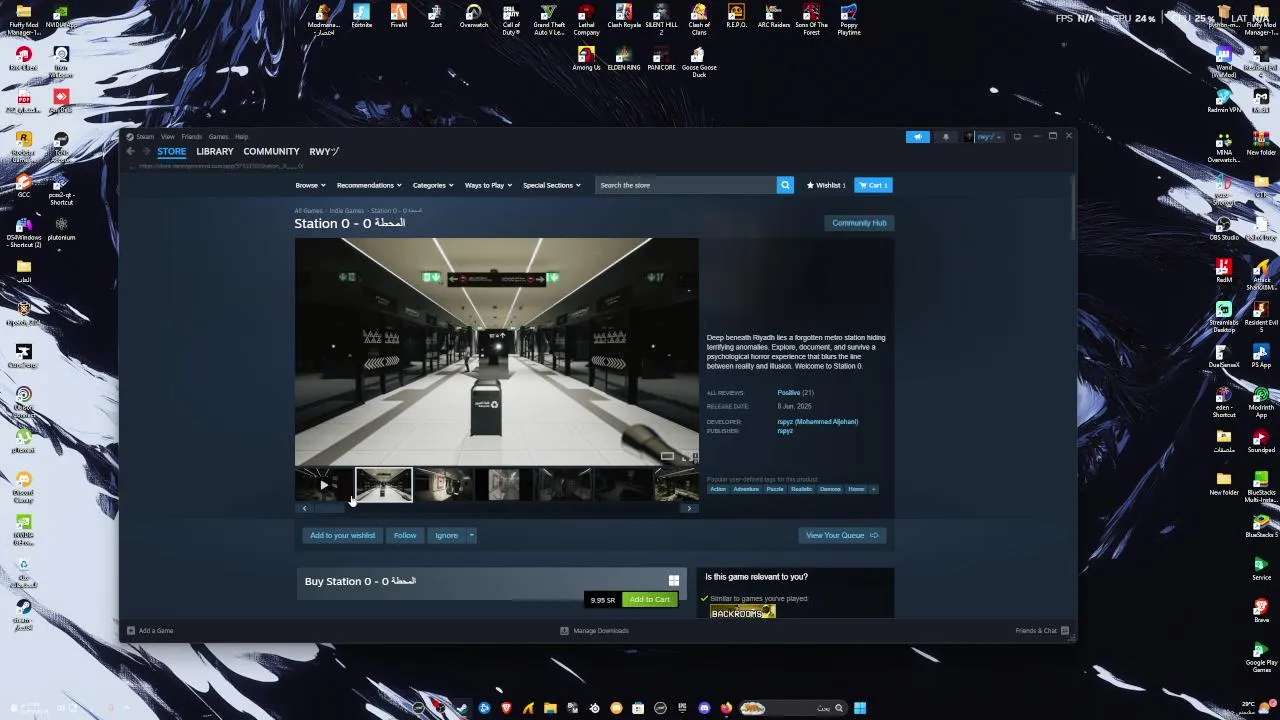Open the ELDEN RING desktop shortcut
The height and width of the screenshot is (720, 1280).
624,59
